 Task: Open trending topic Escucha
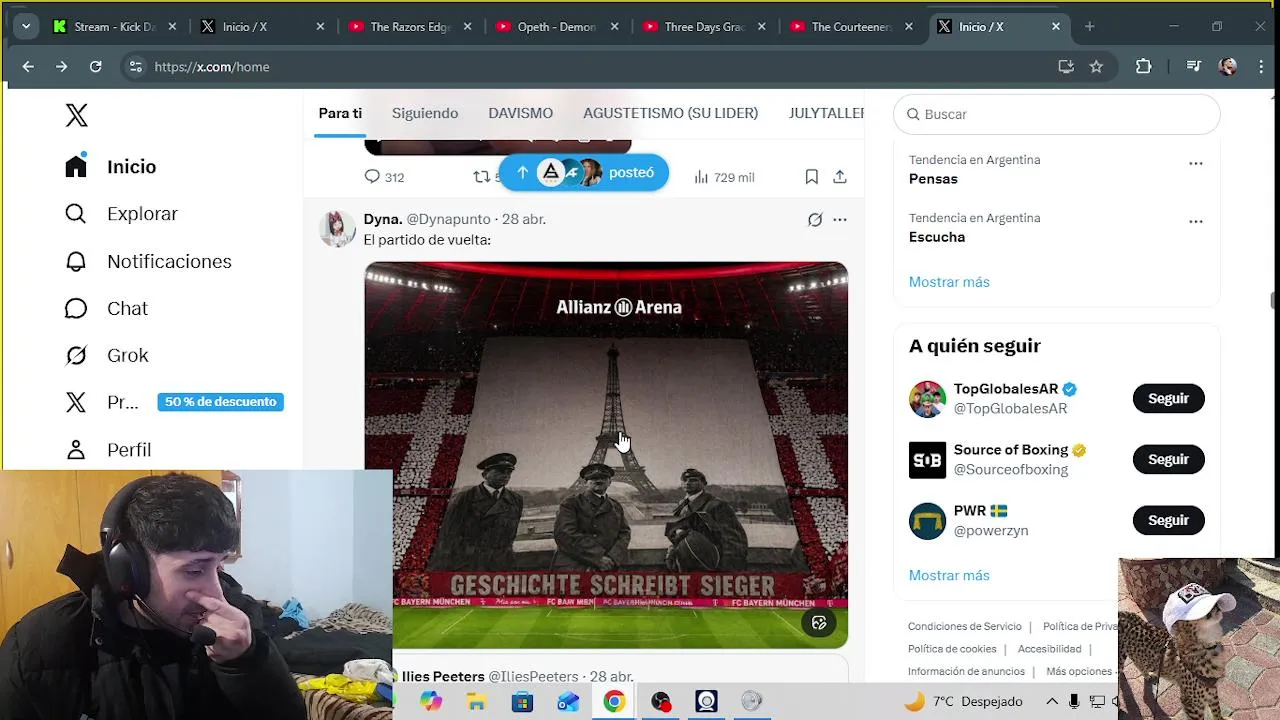pyautogui.click(x=937, y=237)
